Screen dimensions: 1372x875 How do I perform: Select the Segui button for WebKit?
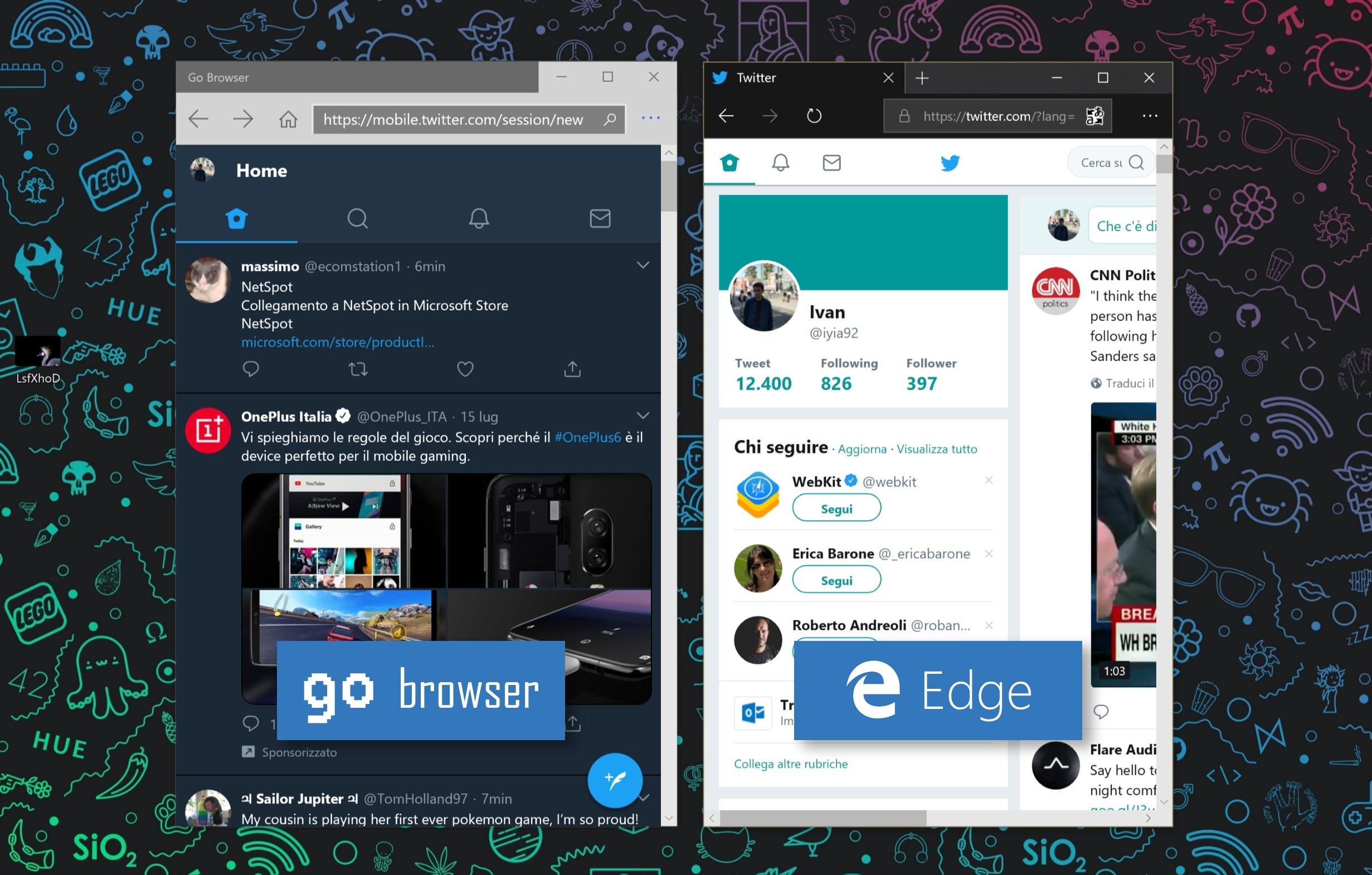[x=836, y=509]
